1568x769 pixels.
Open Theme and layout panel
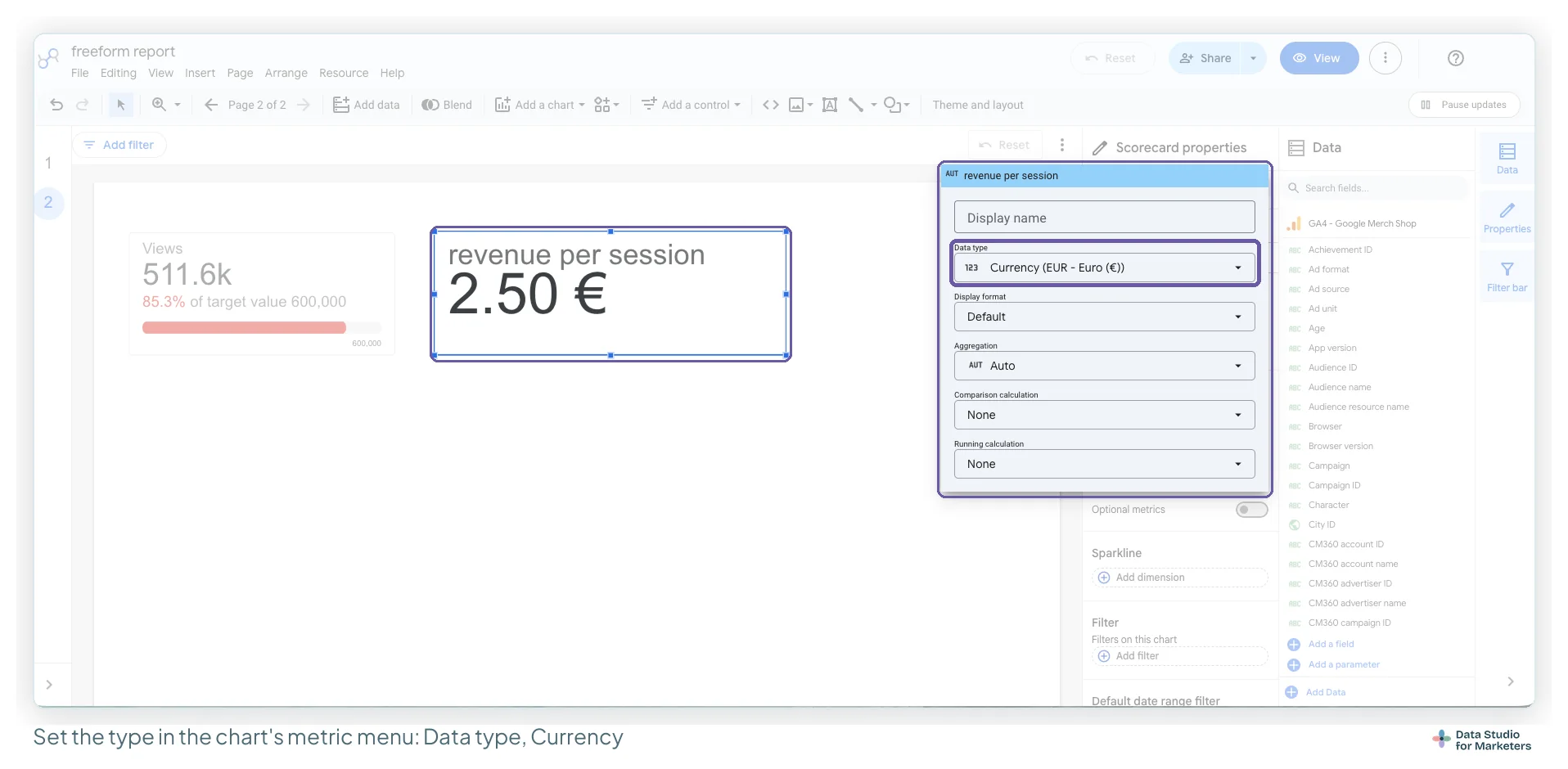pyautogui.click(x=978, y=105)
